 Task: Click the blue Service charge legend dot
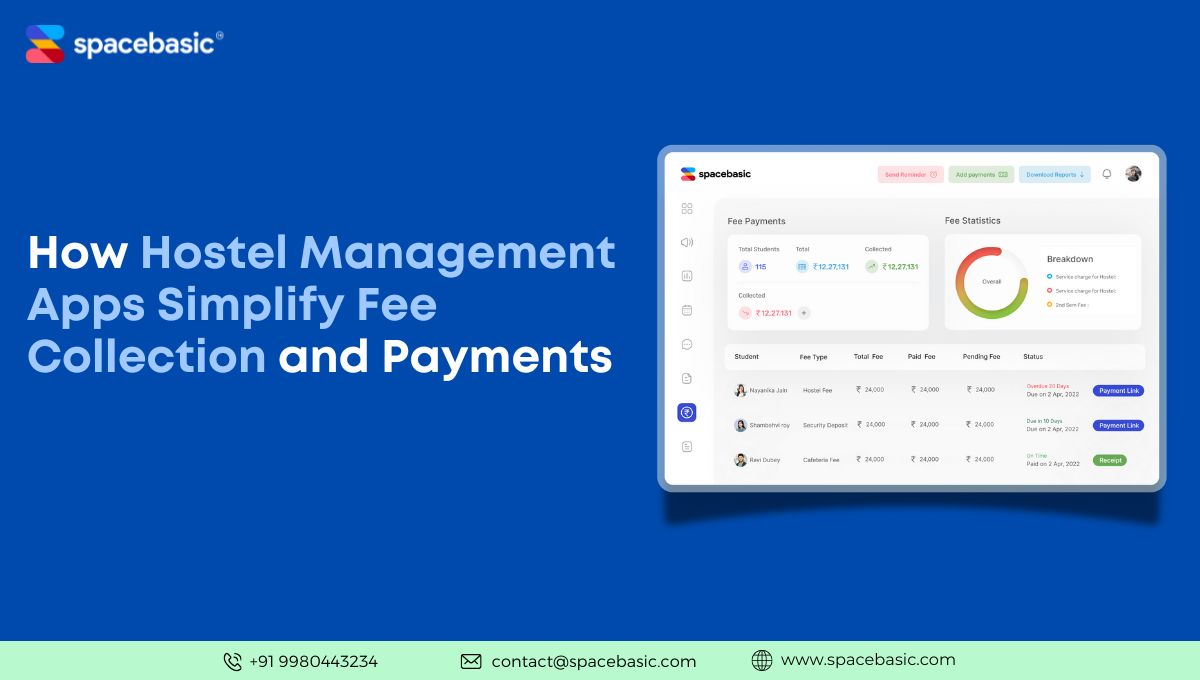(x=1049, y=276)
